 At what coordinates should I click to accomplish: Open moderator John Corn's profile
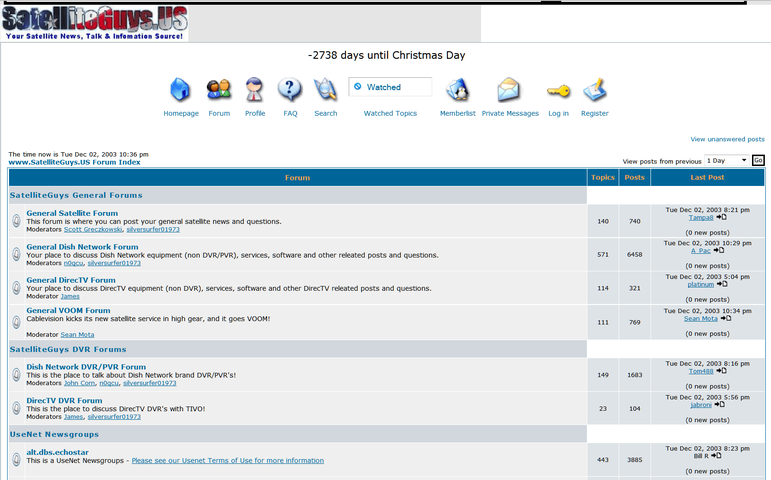[x=80, y=383]
